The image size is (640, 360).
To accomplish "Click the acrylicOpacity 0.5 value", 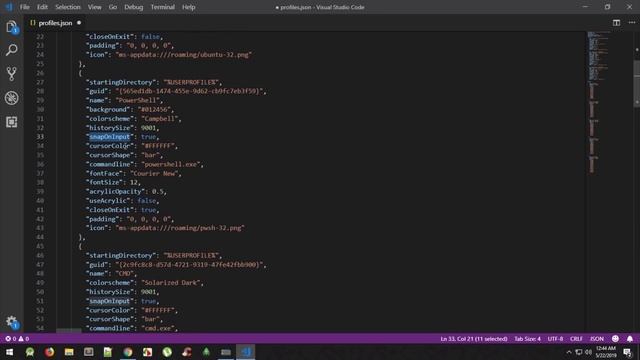I will [158, 191].
